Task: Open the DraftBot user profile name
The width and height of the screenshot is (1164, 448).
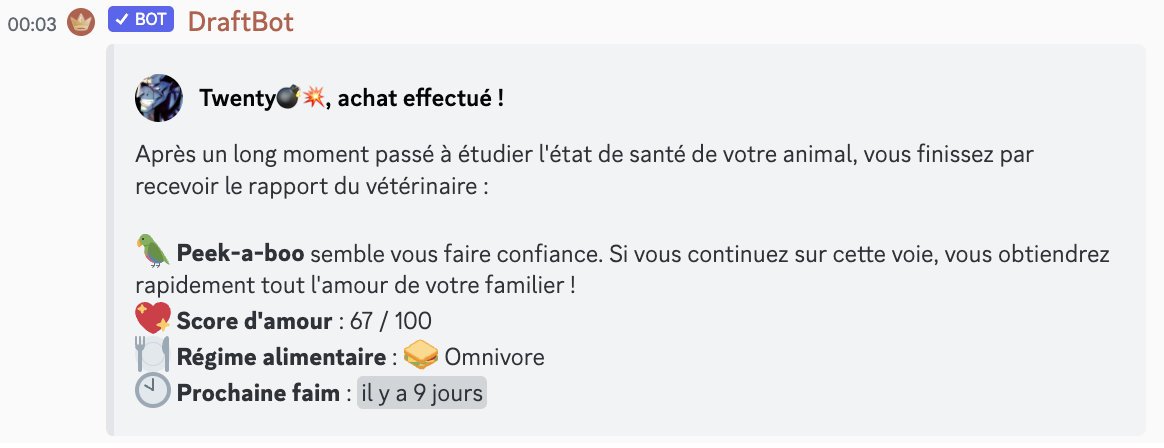Action: (240, 21)
